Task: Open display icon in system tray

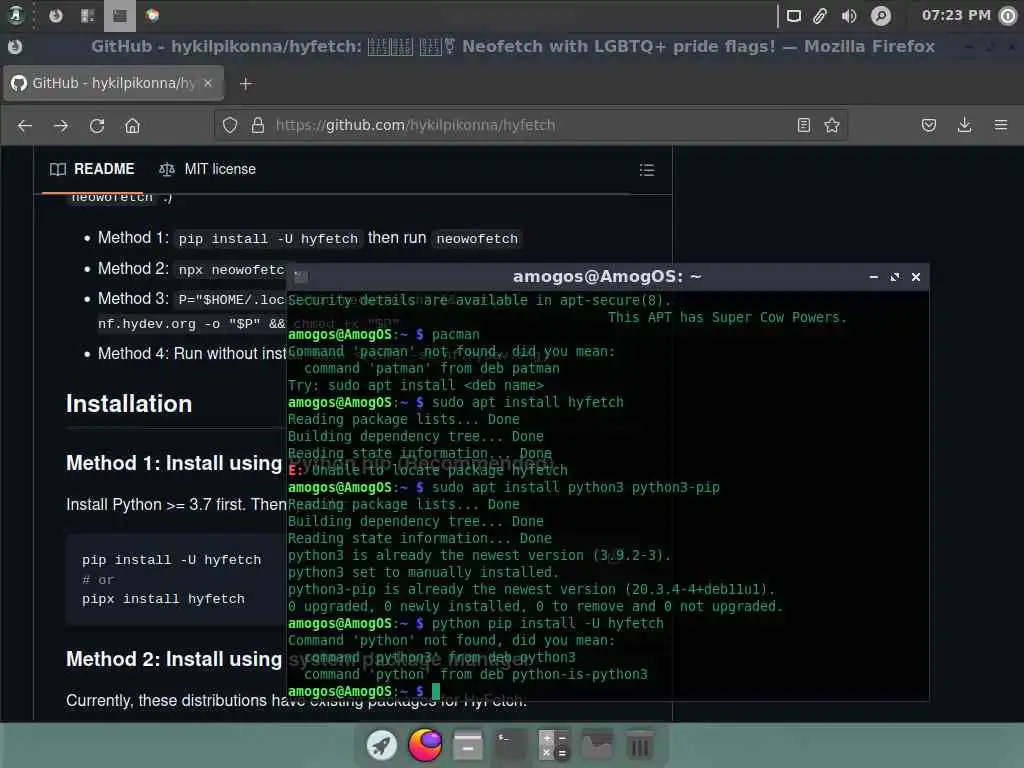Action: pyautogui.click(x=793, y=16)
